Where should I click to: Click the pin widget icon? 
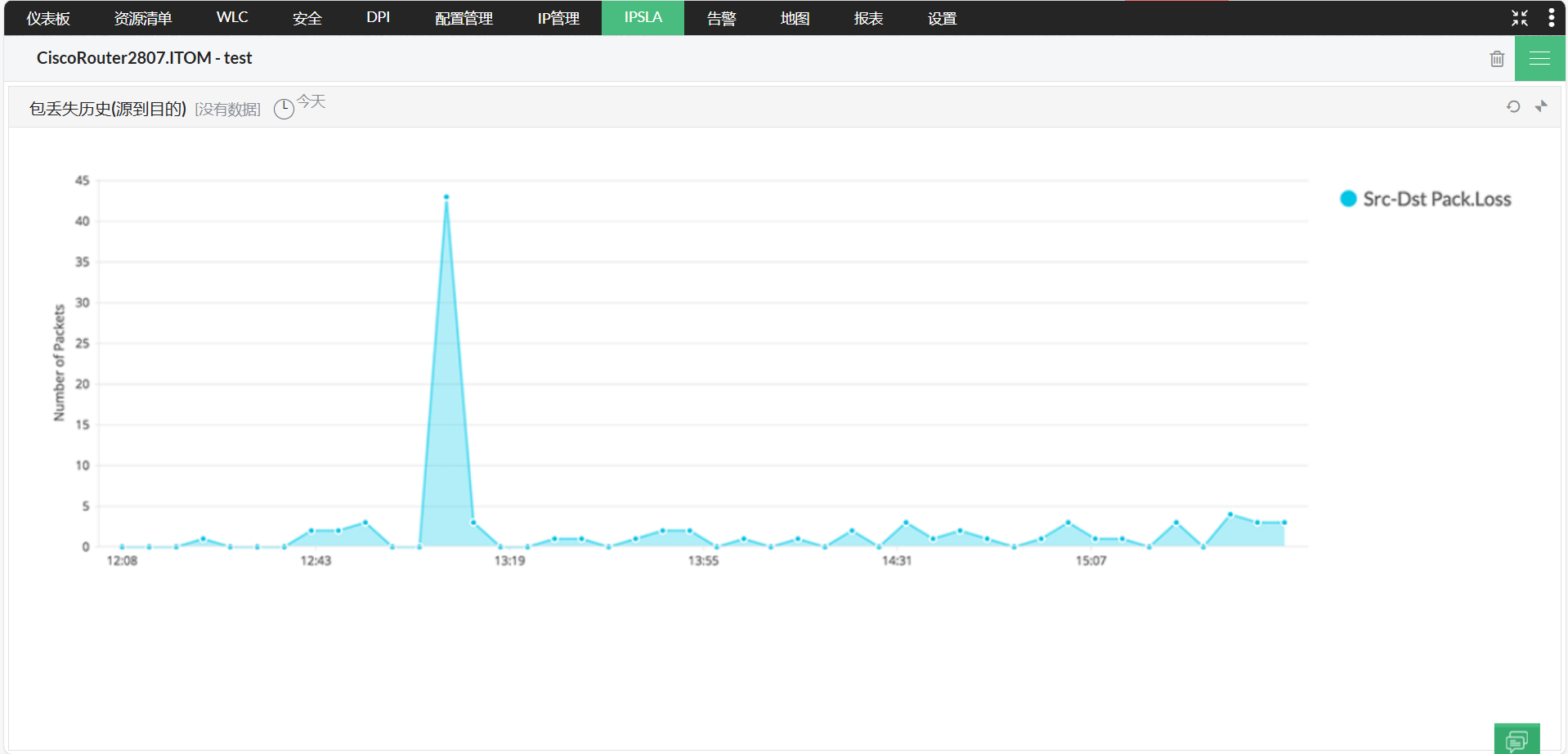point(1541,106)
